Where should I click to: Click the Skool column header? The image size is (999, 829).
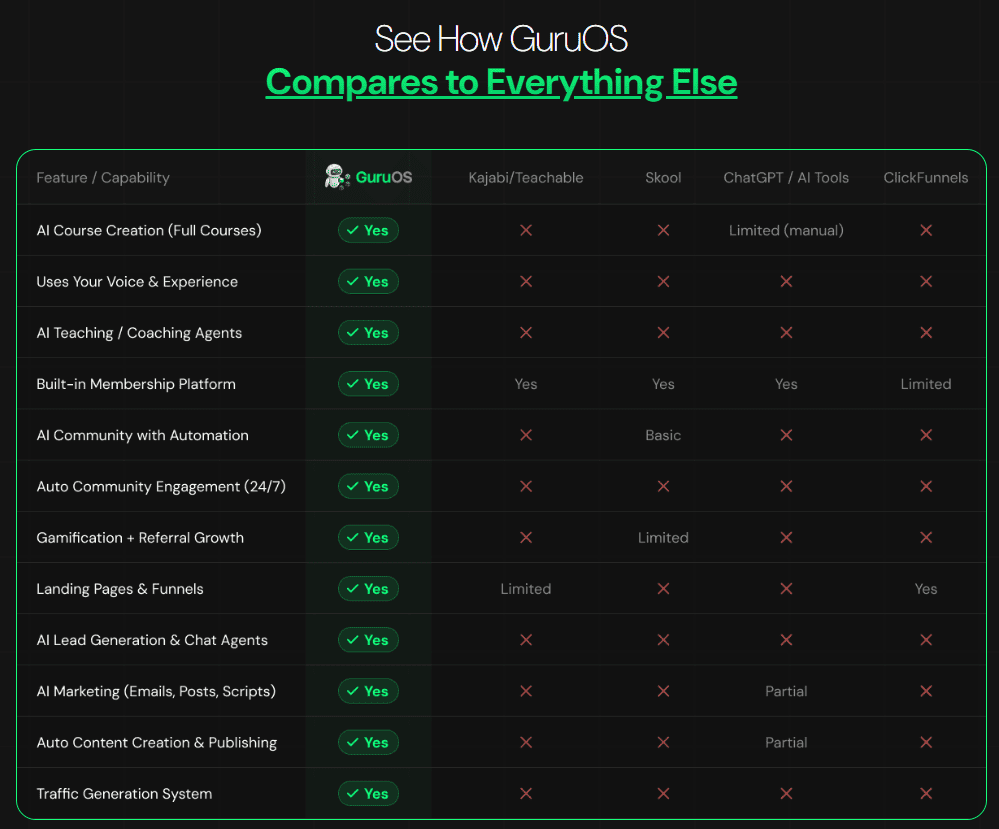[x=663, y=178]
